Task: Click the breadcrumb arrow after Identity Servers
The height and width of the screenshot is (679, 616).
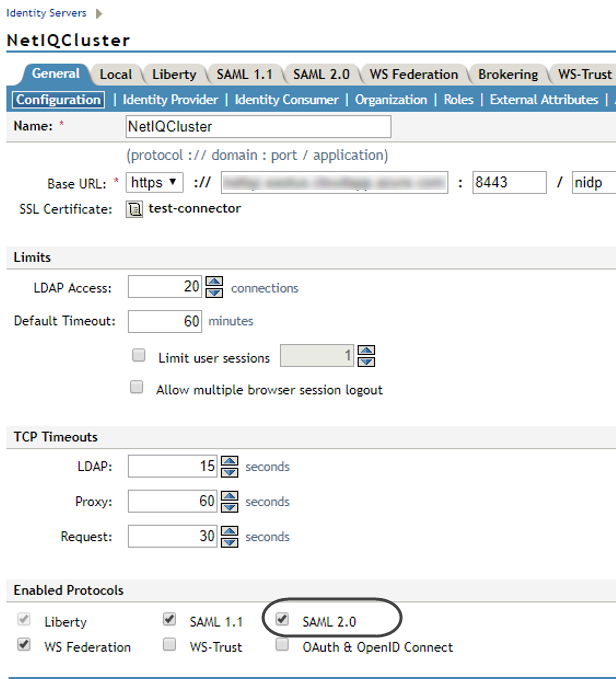Action: (x=99, y=14)
